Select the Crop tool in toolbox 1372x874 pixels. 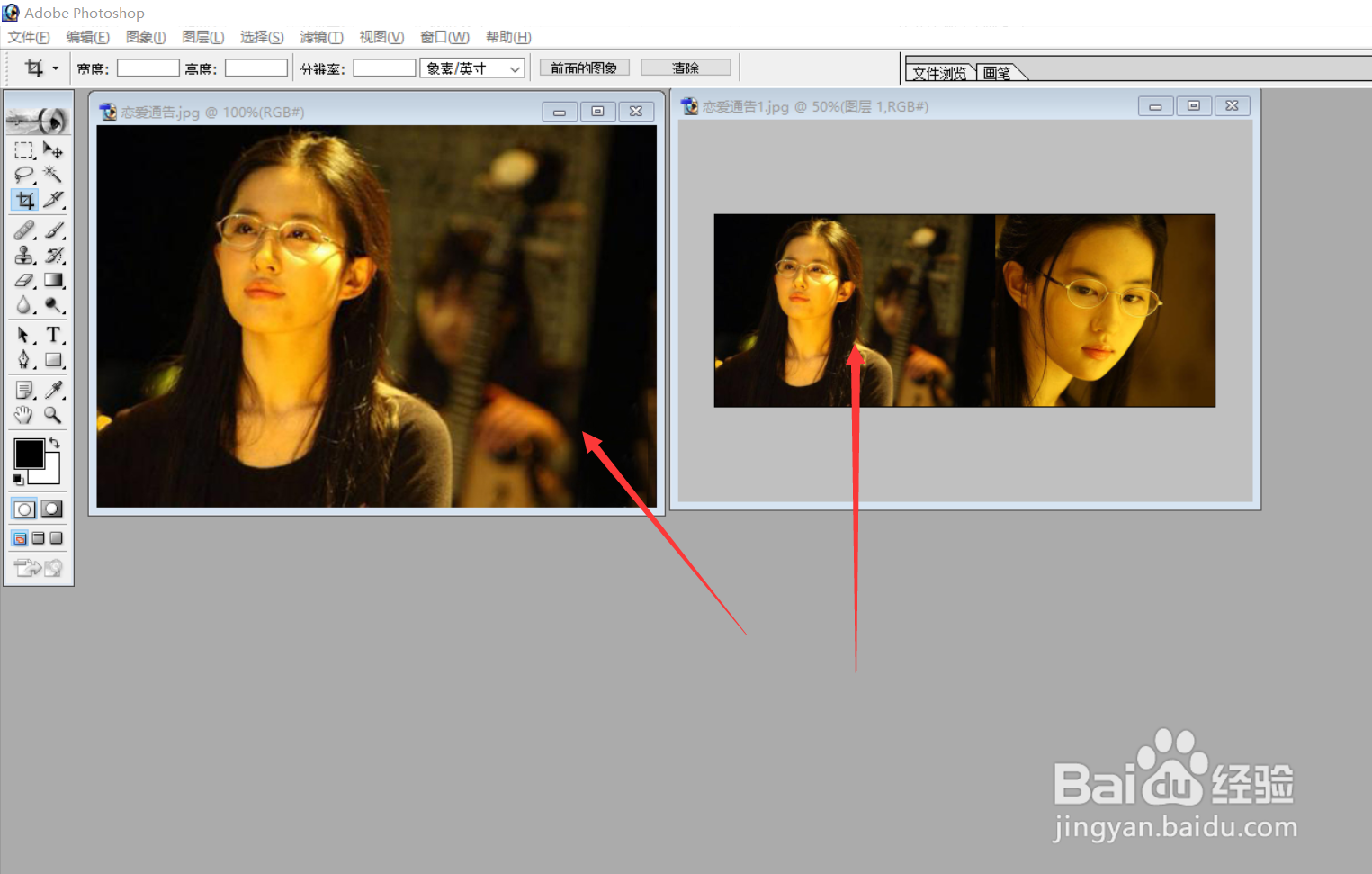(24, 200)
